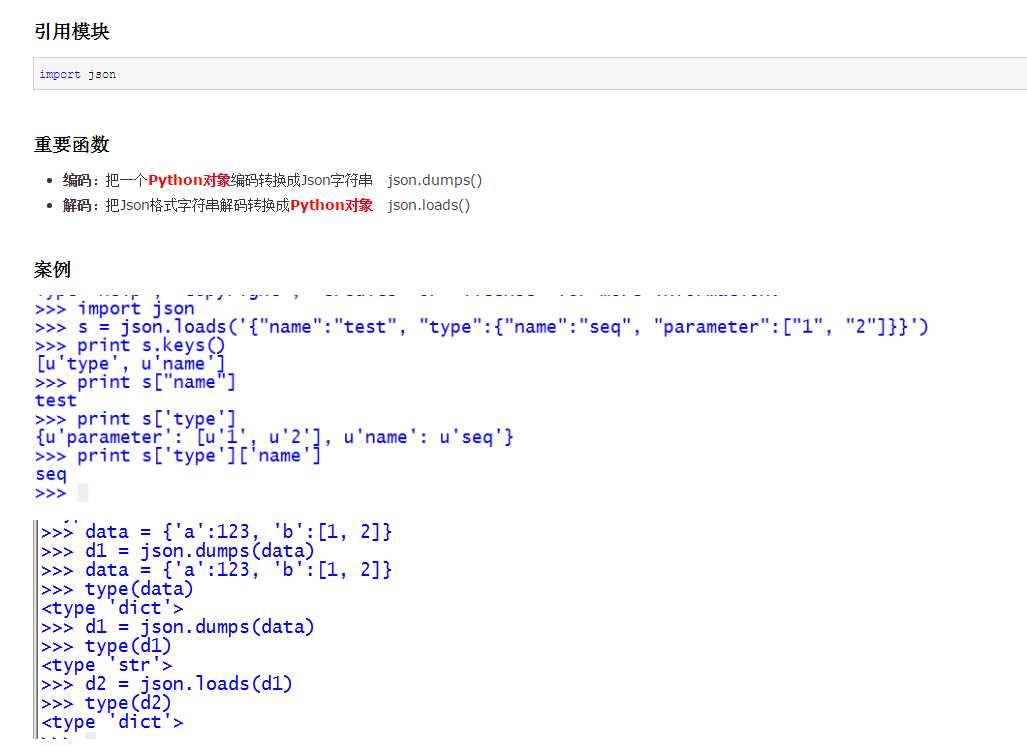Click the "<type 'str'>" output

[107, 665]
